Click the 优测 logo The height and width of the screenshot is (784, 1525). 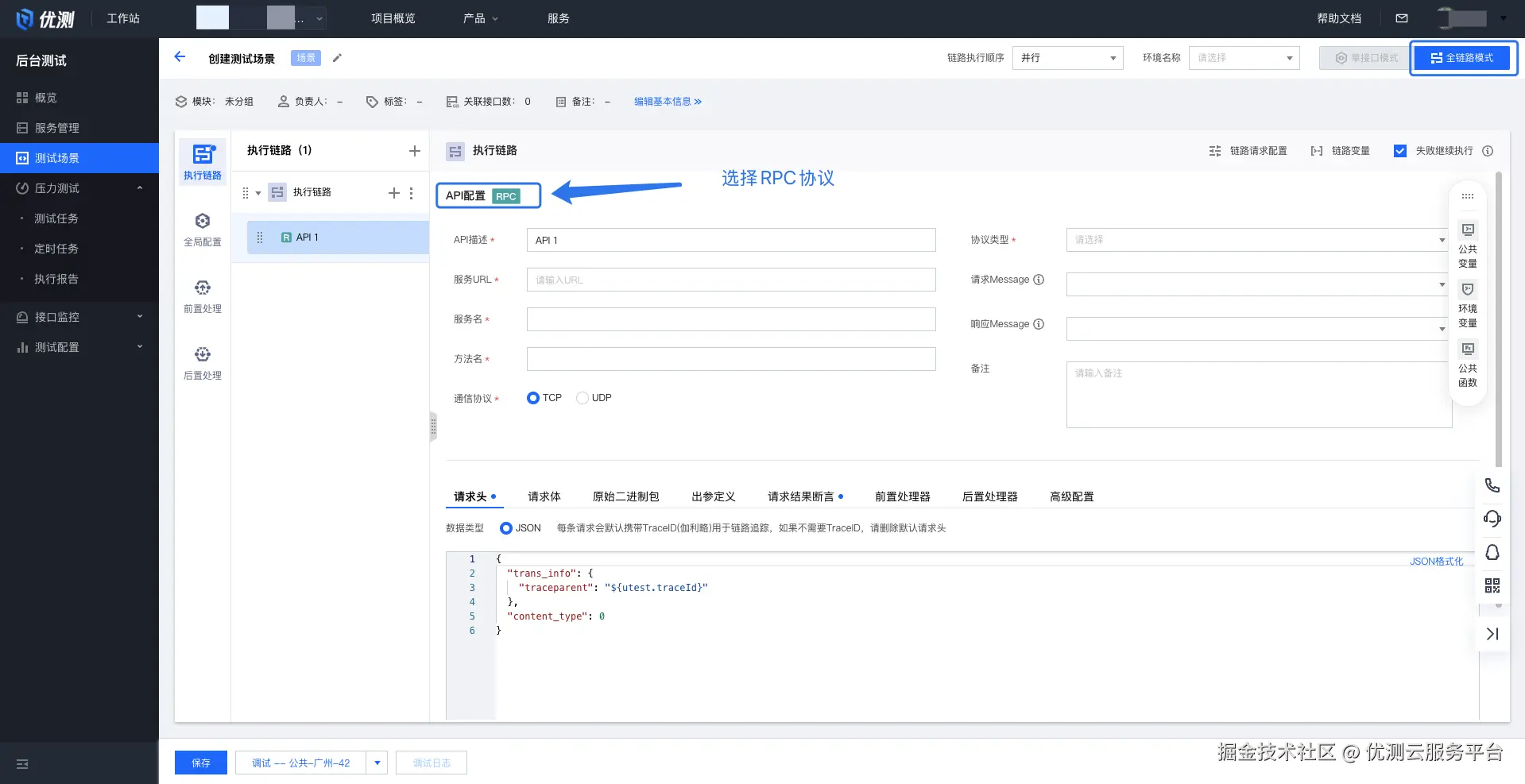(46, 19)
